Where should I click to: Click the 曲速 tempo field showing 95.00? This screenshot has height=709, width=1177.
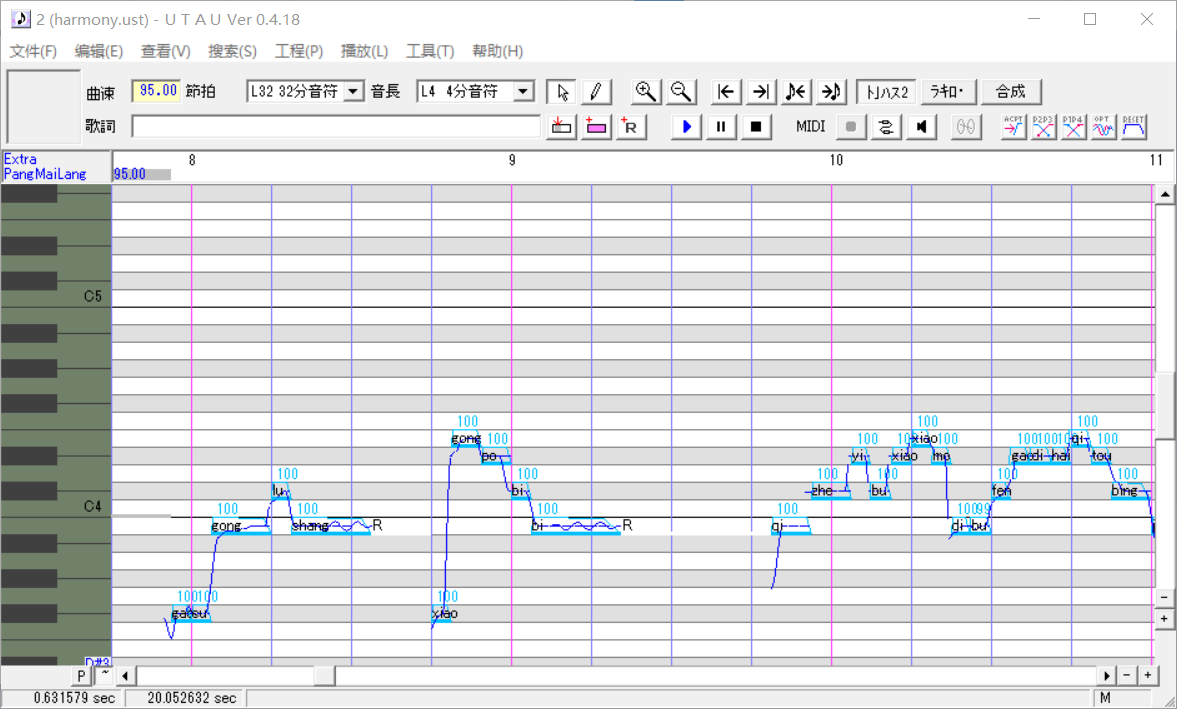(156, 91)
